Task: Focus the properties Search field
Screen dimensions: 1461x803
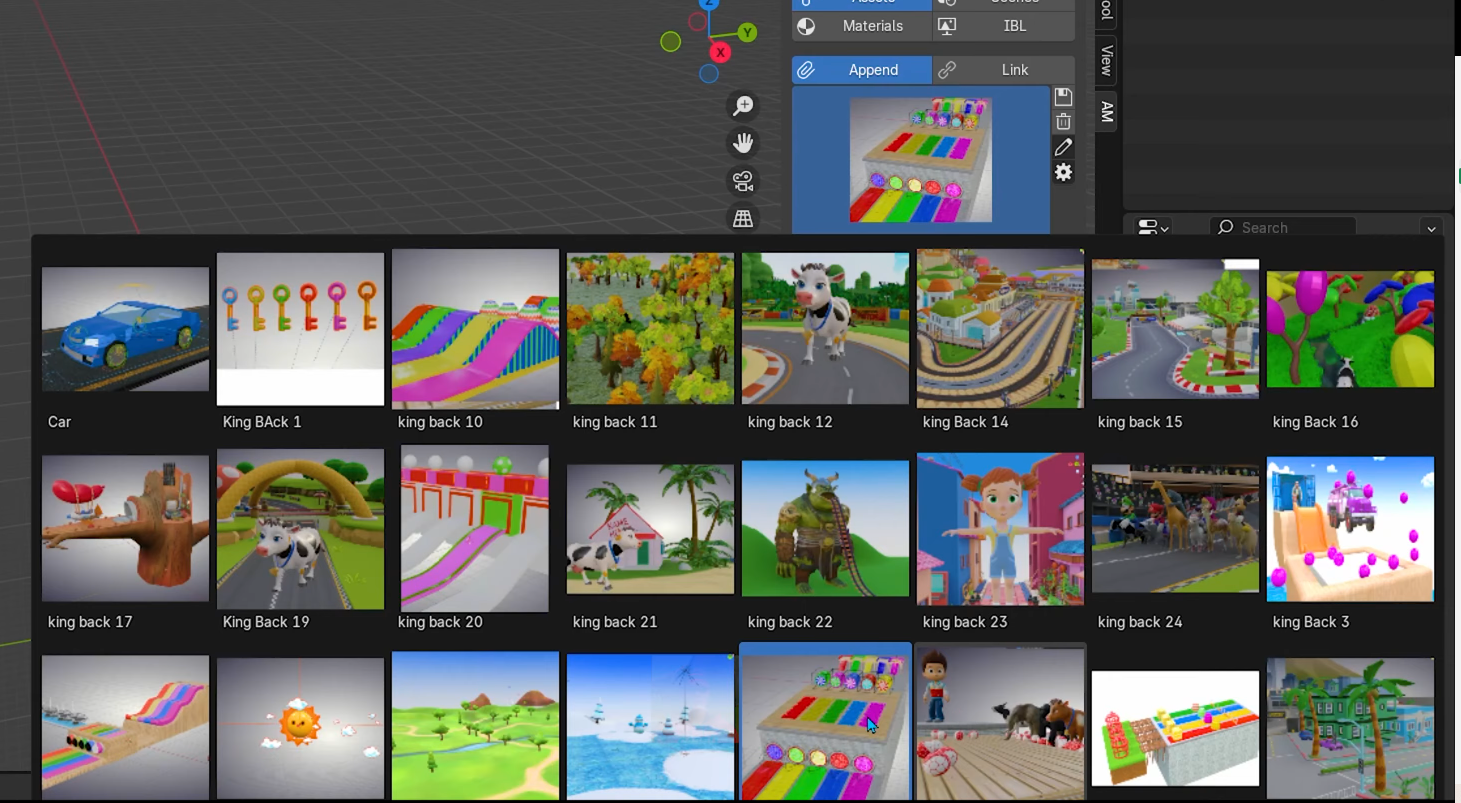Action: pos(1283,228)
